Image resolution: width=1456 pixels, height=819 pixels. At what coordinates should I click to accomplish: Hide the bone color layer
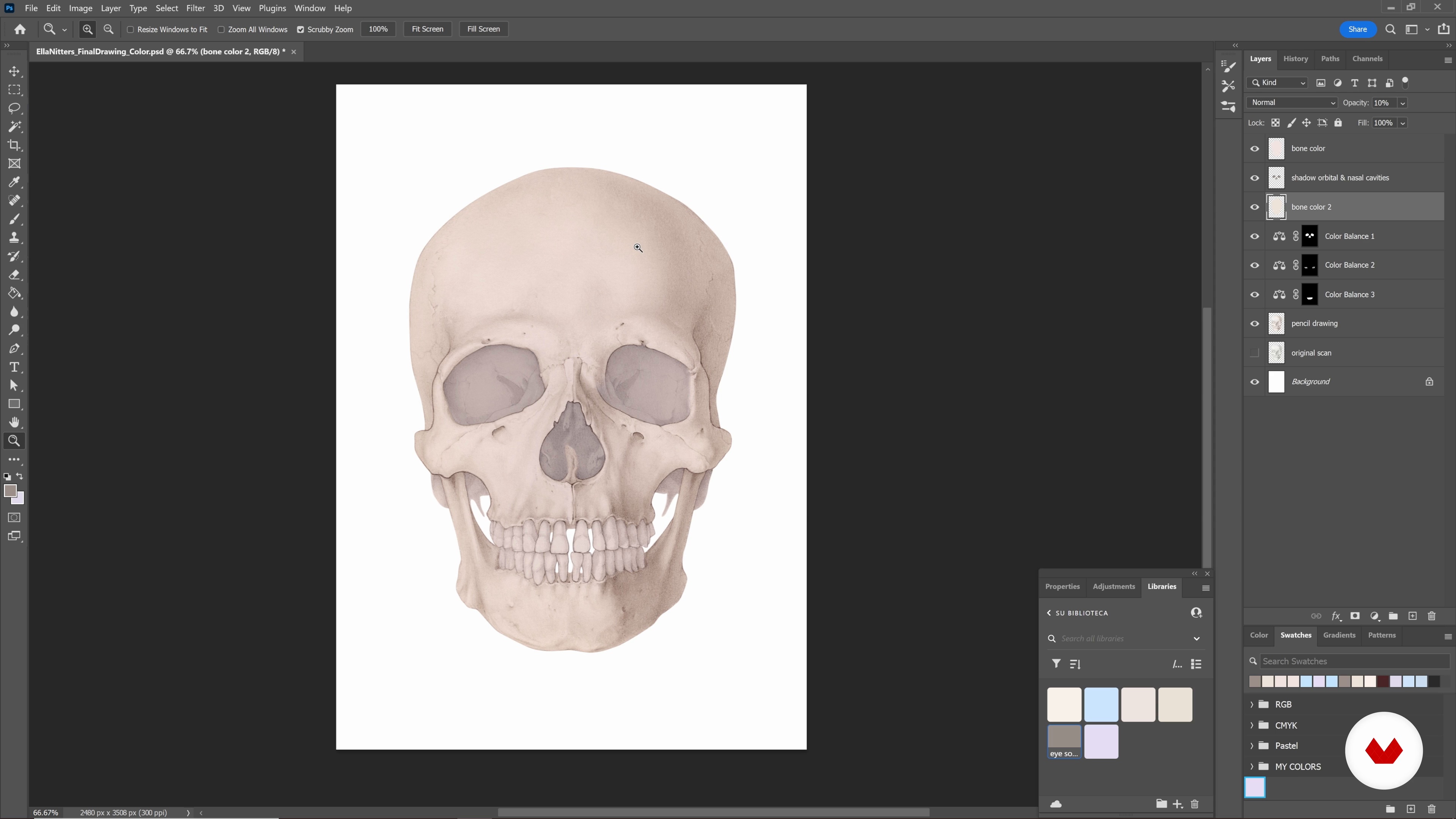(x=1255, y=149)
